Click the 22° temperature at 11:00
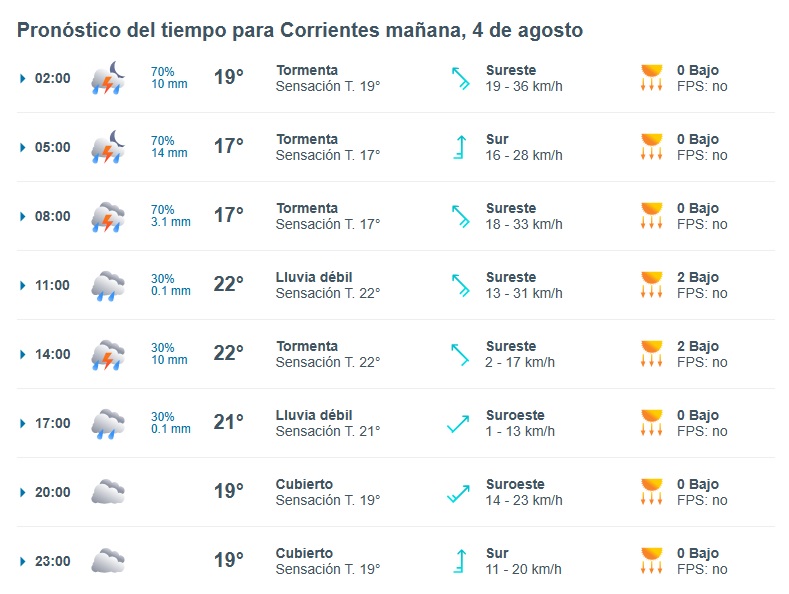The width and height of the screenshot is (789, 594). [x=228, y=284]
